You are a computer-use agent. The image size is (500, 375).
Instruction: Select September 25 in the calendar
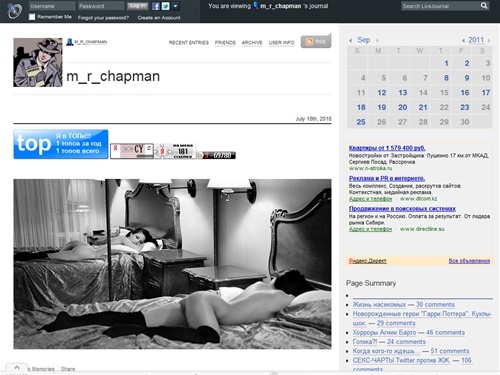point(361,122)
